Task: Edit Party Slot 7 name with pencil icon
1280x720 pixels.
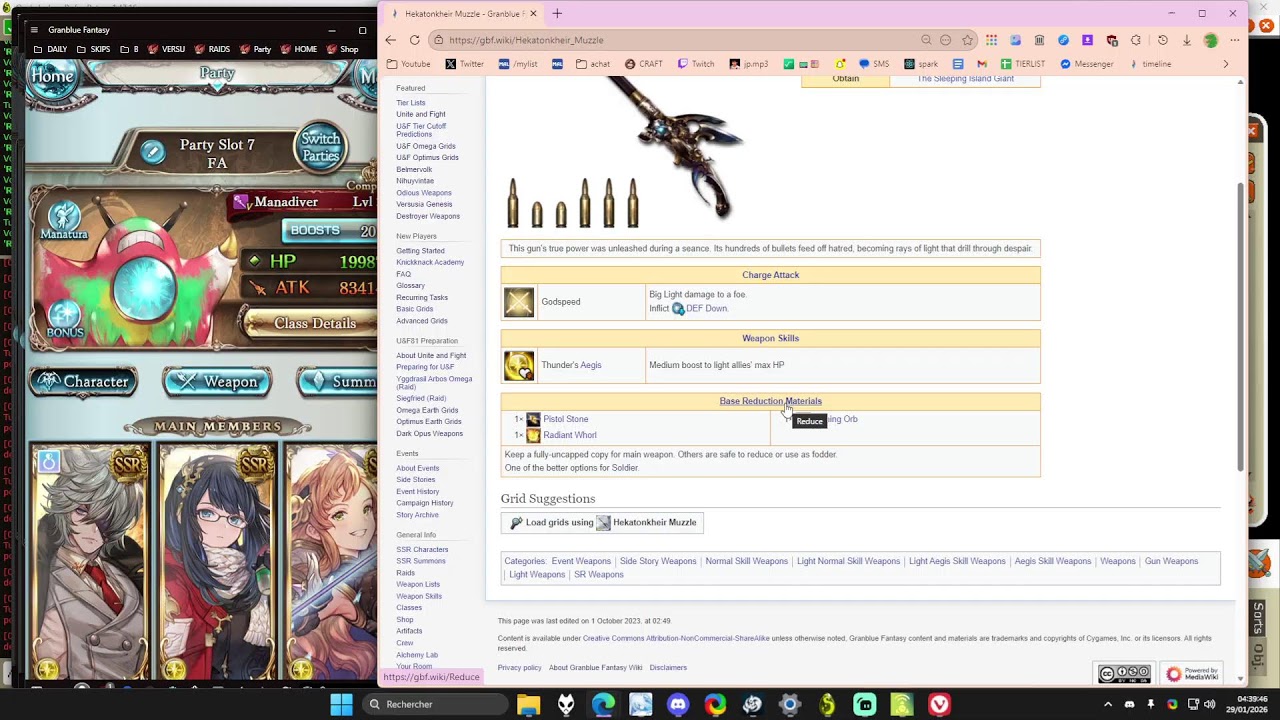Action: point(153,152)
